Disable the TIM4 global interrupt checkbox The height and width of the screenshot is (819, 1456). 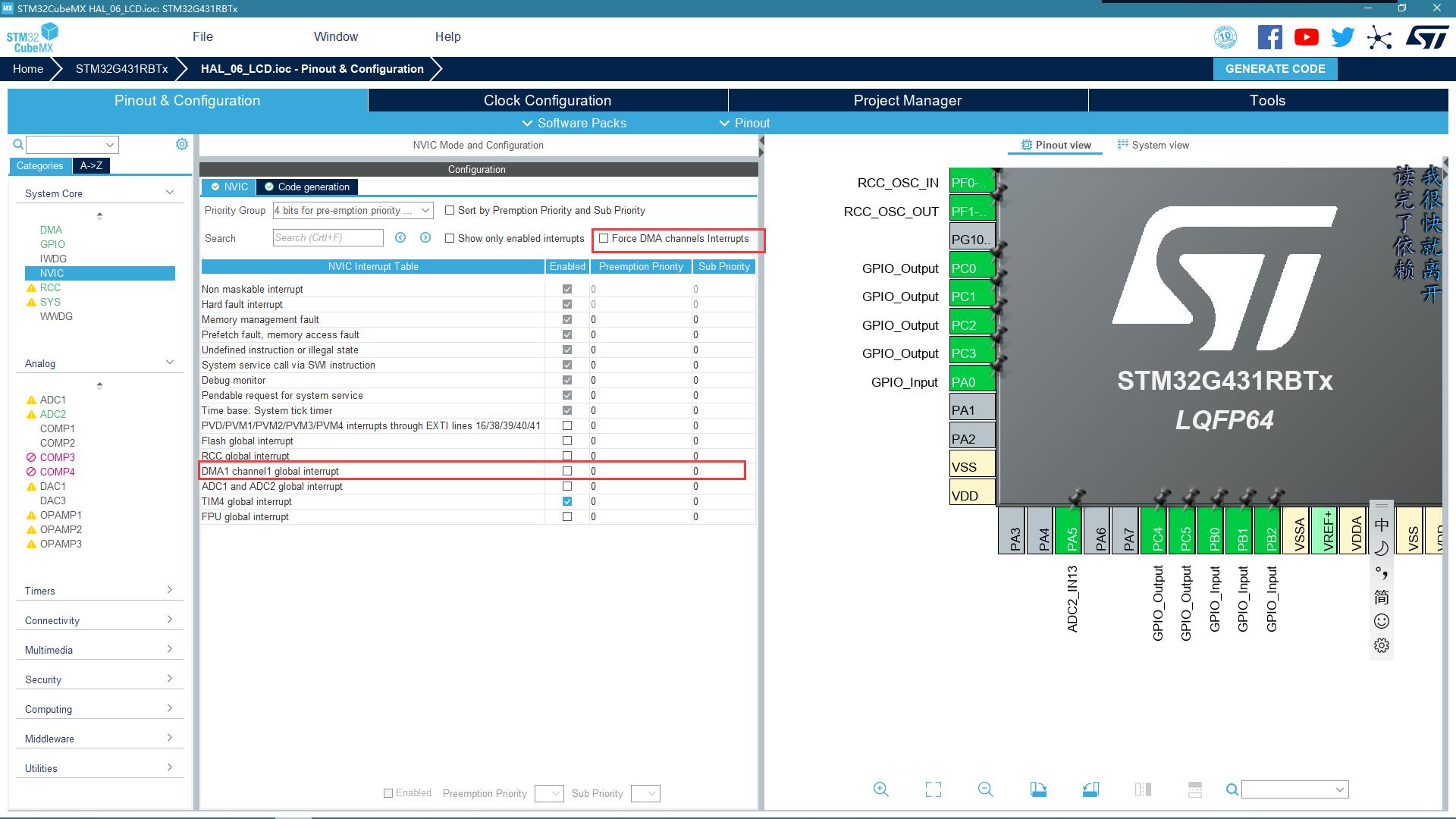tap(567, 501)
